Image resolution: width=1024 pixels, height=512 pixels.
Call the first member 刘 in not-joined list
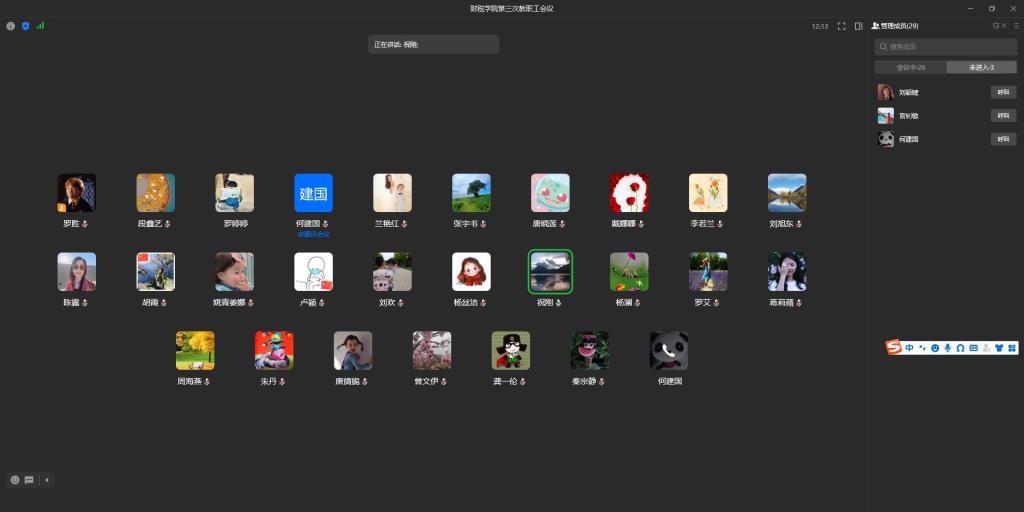pos(1003,92)
